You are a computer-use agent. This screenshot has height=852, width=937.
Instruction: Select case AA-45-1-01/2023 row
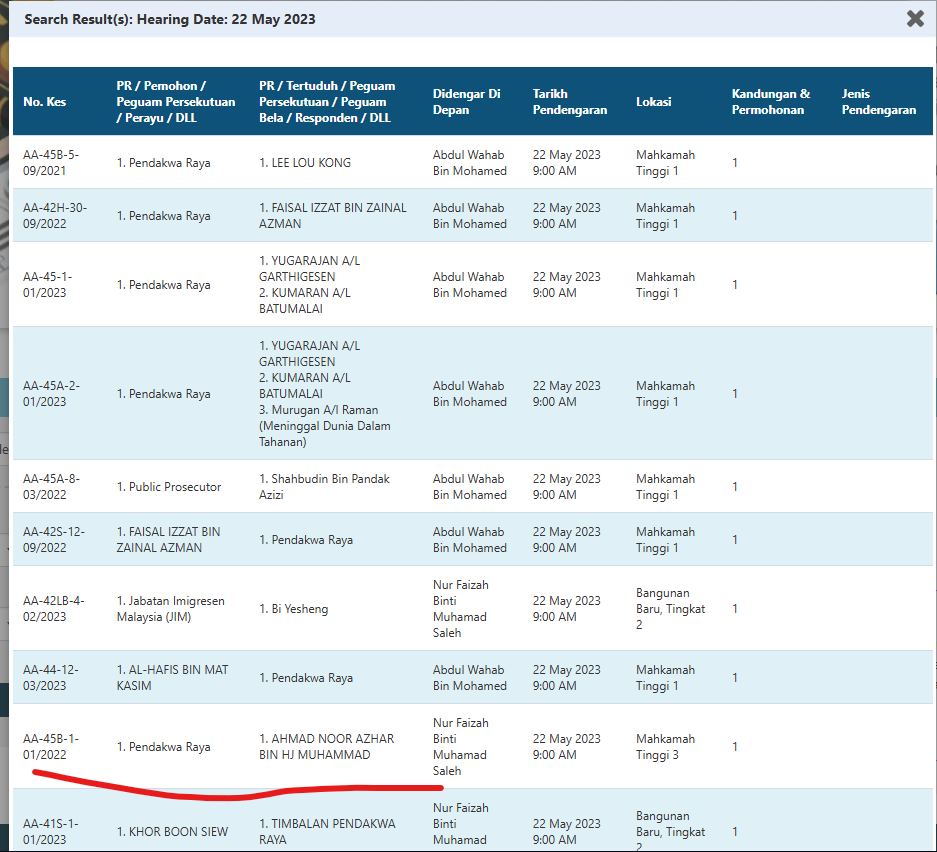pyautogui.click(x=472, y=284)
